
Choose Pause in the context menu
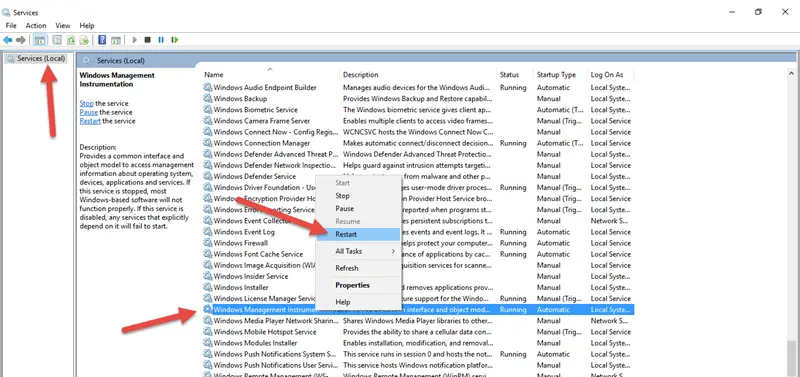click(358, 209)
